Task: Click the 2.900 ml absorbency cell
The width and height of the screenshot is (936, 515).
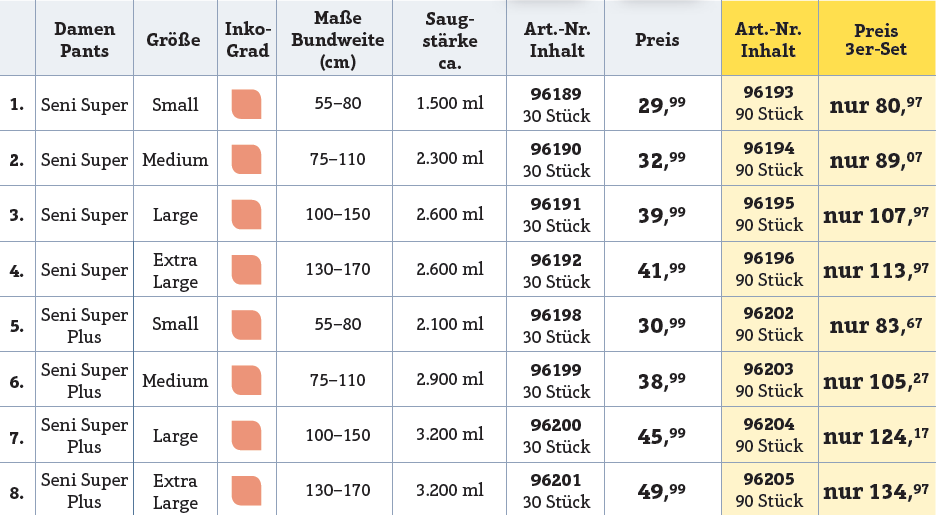Action: click(x=449, y=380)
